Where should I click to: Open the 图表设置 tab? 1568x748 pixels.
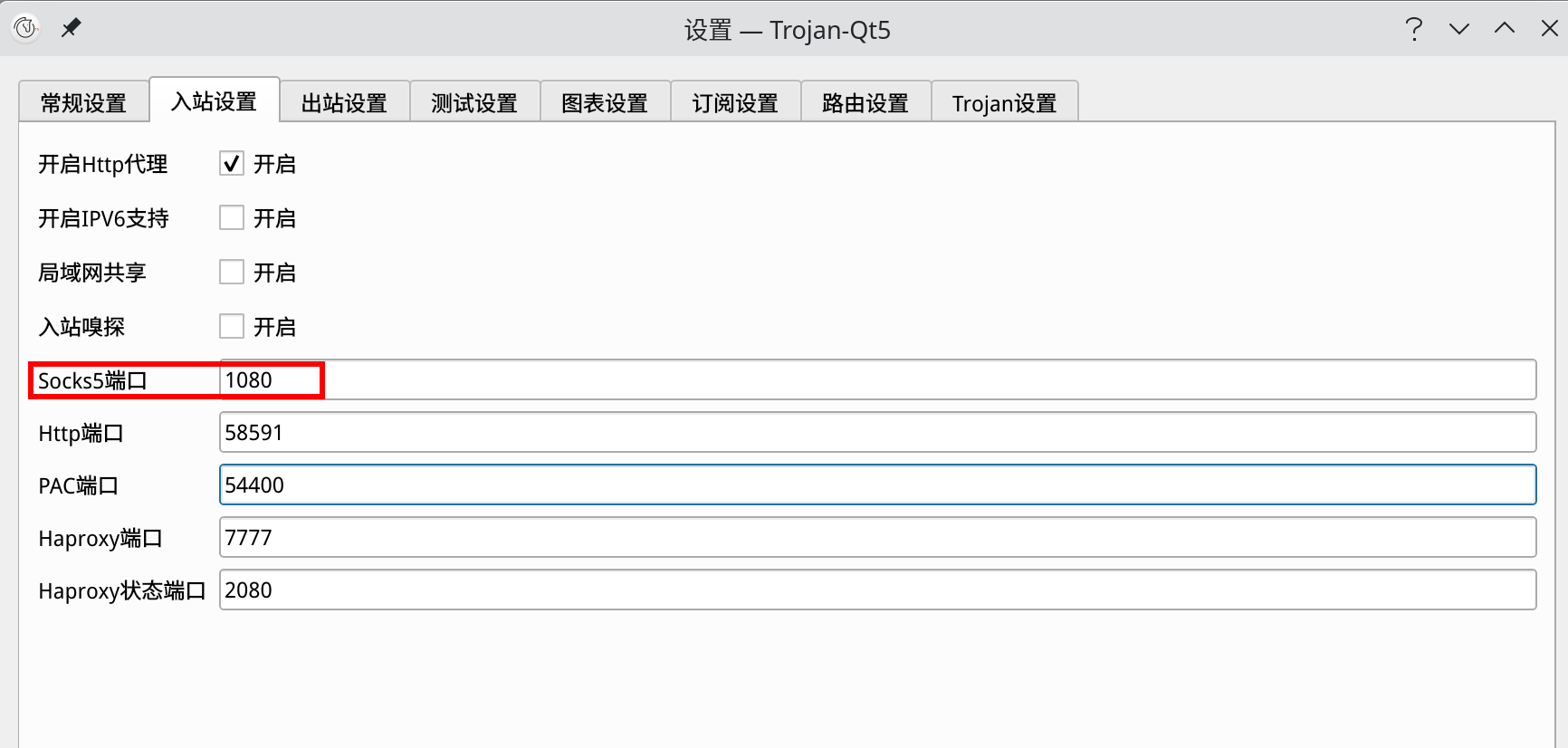(605, 103)
